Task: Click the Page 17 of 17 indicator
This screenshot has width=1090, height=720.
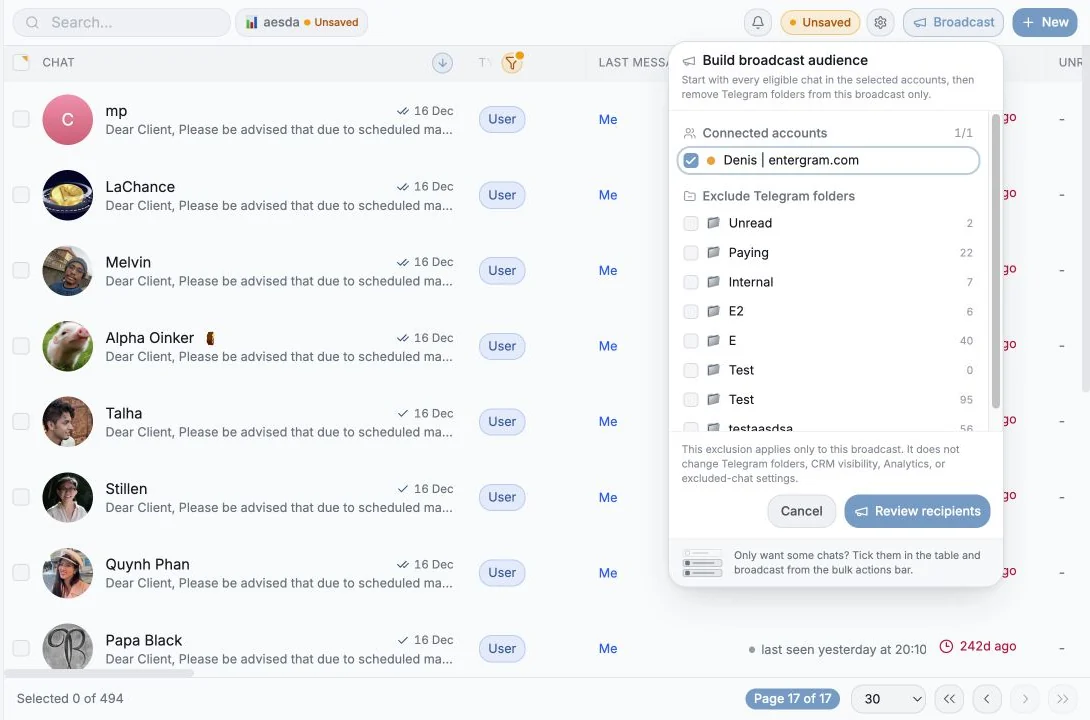Action: (792, 699)
